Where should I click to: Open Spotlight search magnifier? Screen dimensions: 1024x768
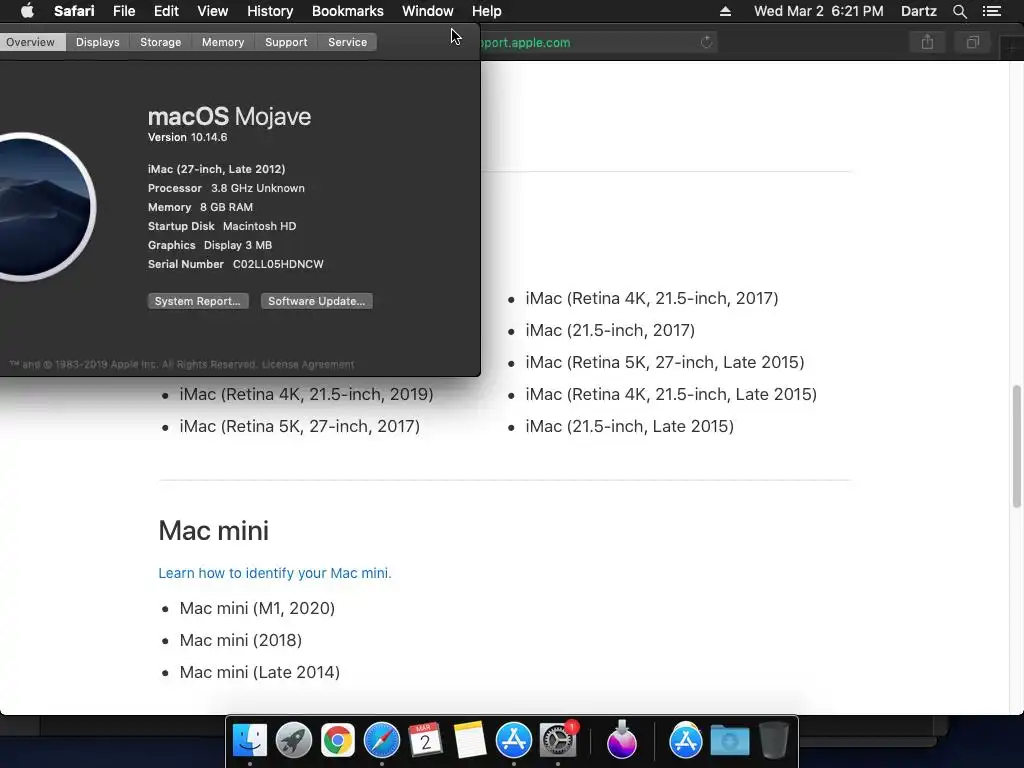pos(959,11)
